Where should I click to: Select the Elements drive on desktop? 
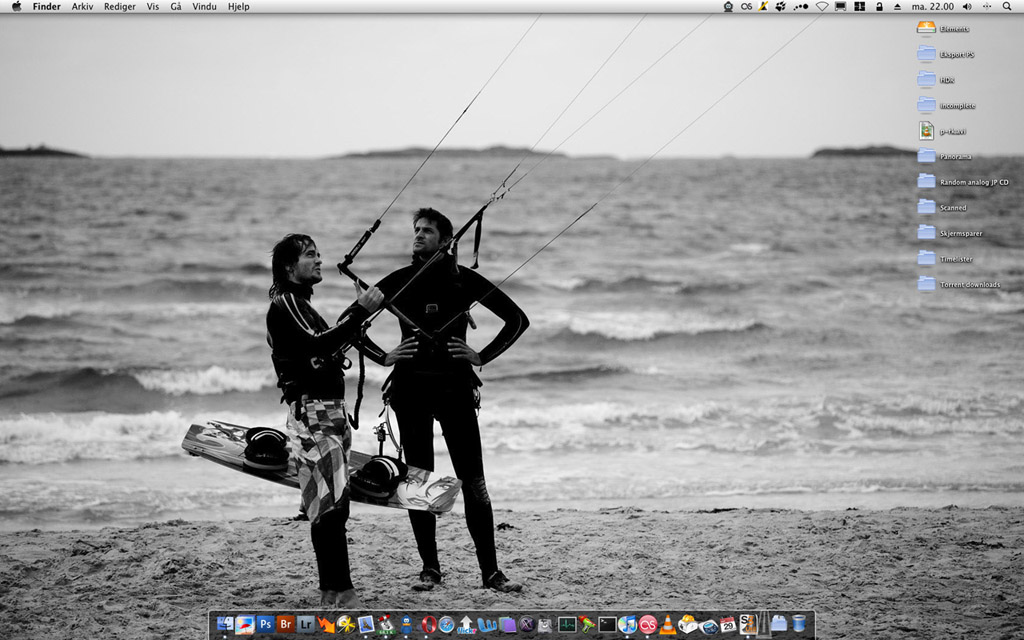[x=927, y=28]
